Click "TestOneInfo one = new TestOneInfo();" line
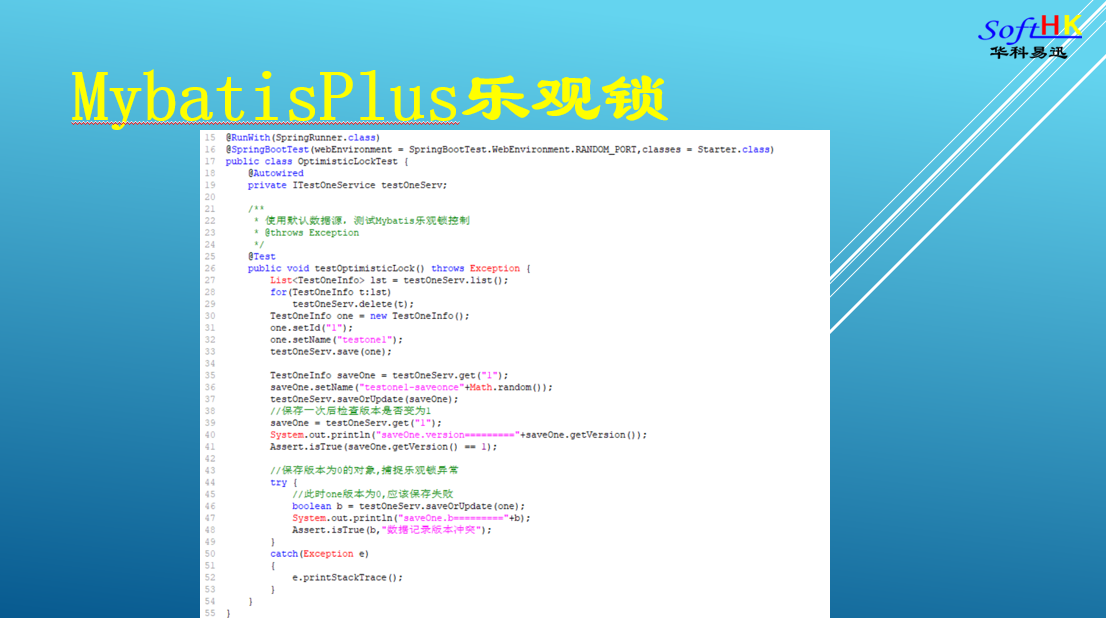Screen dimensions: 1106x618 coord(370,316)
